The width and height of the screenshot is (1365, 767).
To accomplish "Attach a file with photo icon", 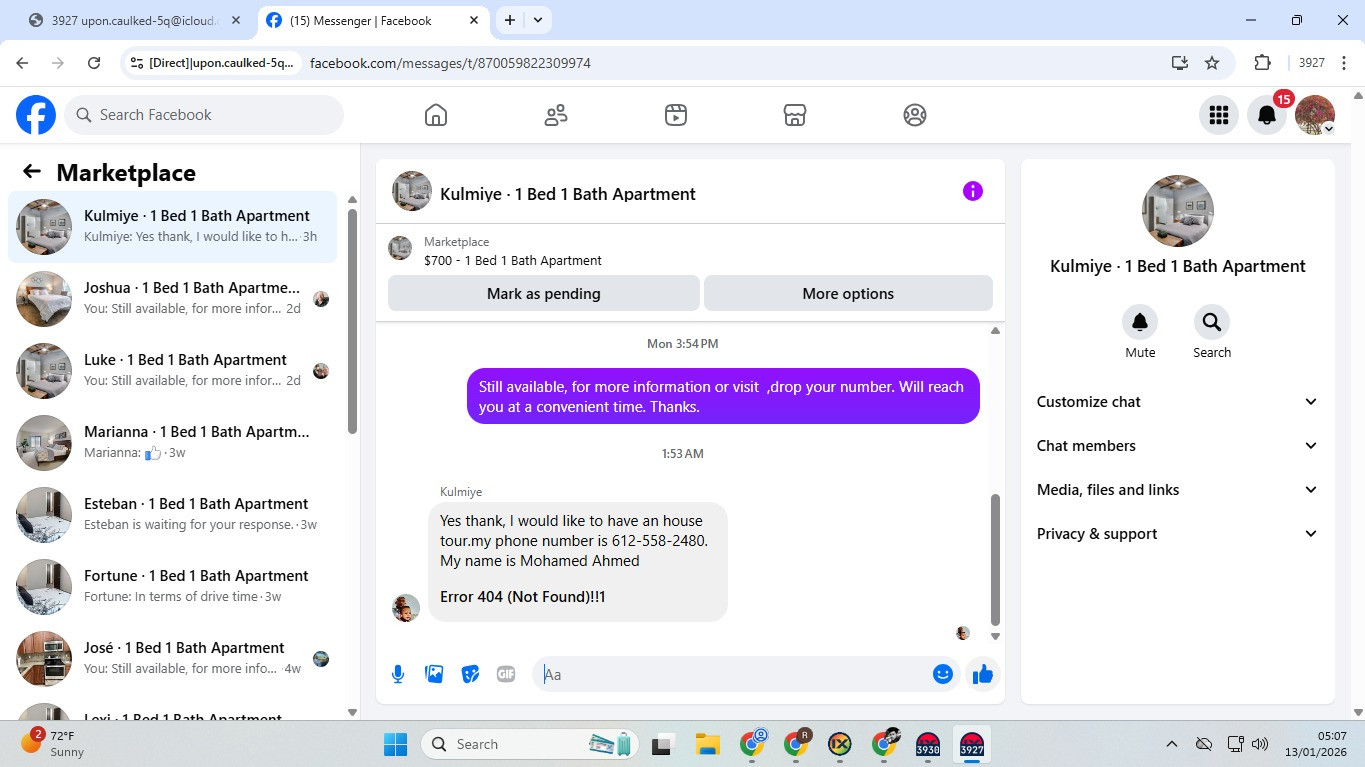I will point(434,674).
